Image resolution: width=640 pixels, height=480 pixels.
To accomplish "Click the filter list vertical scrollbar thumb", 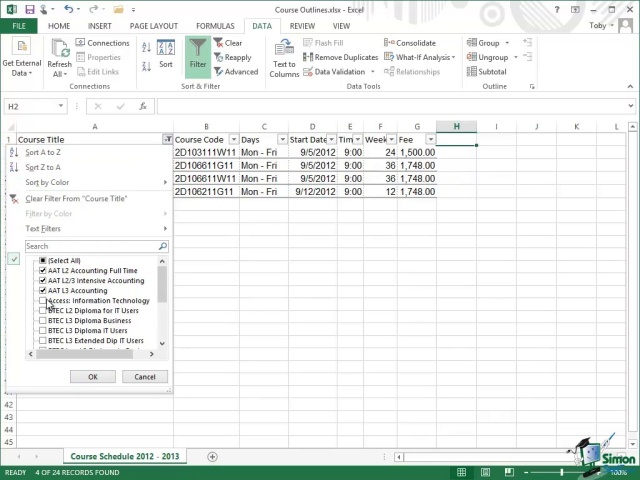I will coord(162,284).
